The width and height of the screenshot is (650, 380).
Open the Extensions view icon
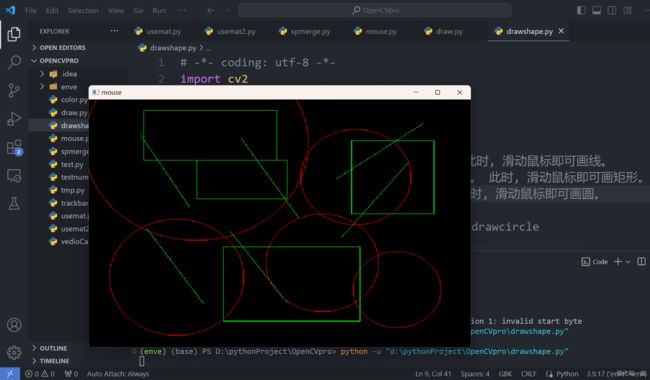coord(15,148)
